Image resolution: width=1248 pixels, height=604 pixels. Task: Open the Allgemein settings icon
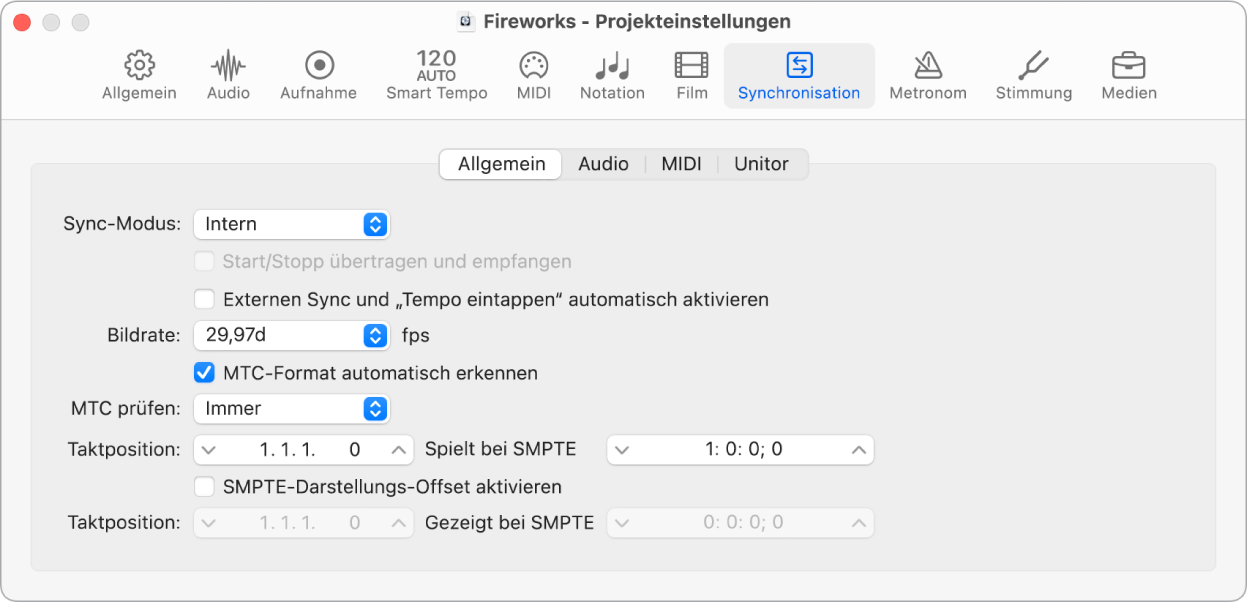click(138, 75)
